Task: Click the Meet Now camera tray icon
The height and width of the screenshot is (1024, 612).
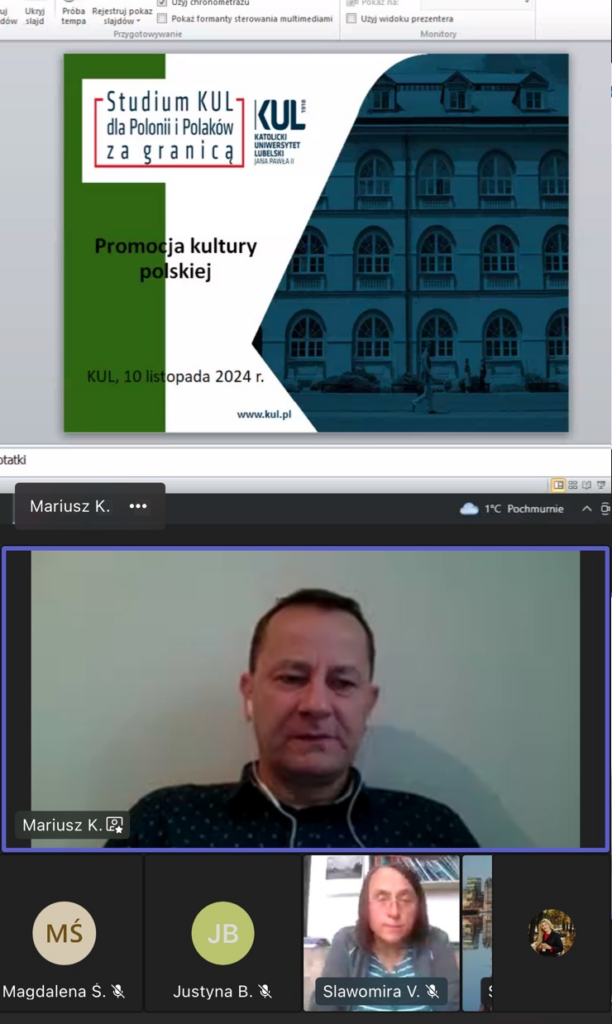Action: [x=605, y=509]
